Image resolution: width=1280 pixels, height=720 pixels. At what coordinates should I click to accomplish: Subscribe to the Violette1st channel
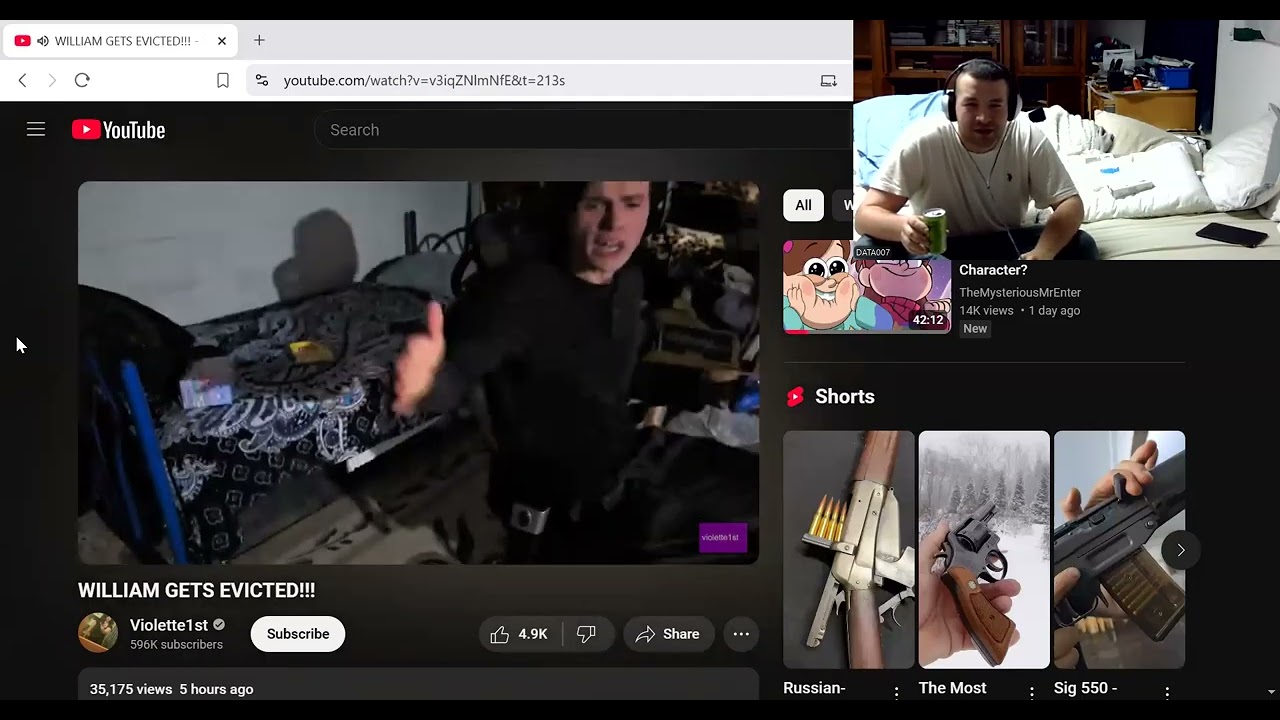(x=298, y=634)
